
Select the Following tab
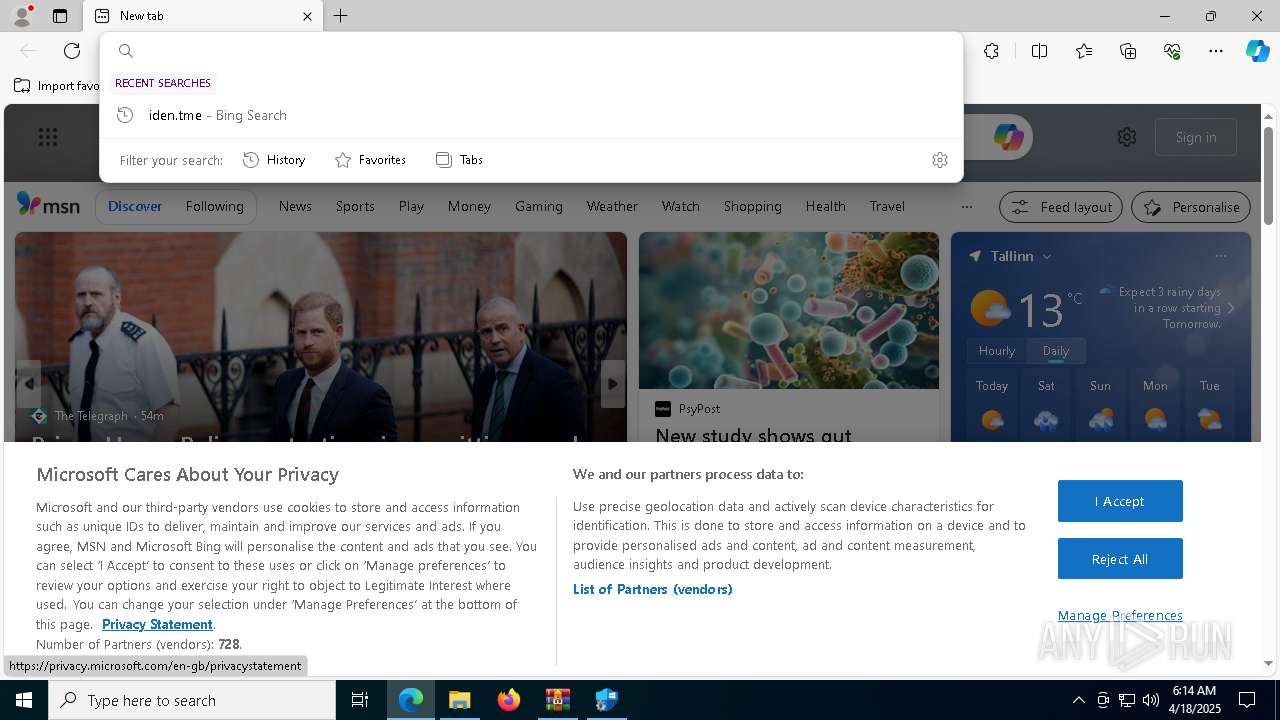214,206
